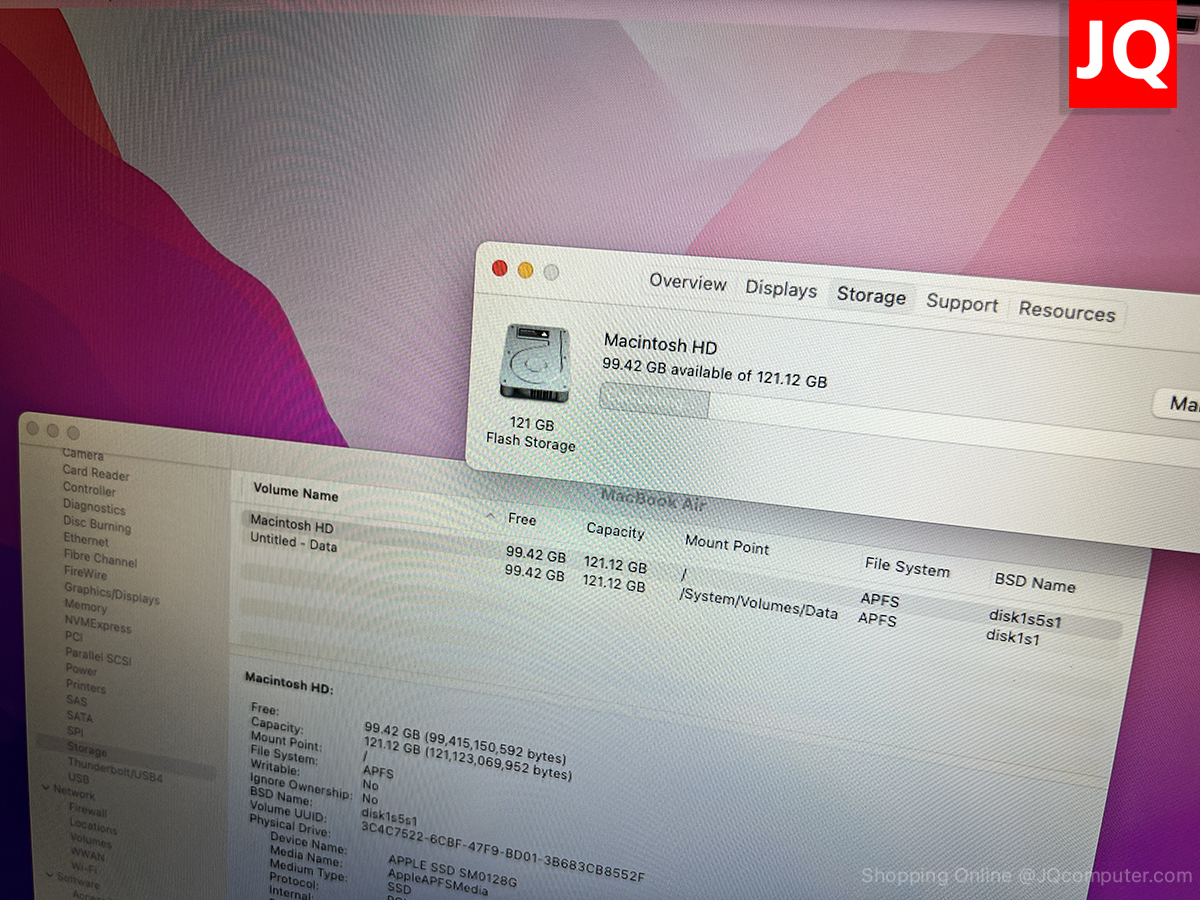Select Fibre Channel in the sidebar
This screenshot has height=900, width=1200.
coord(101,558)
